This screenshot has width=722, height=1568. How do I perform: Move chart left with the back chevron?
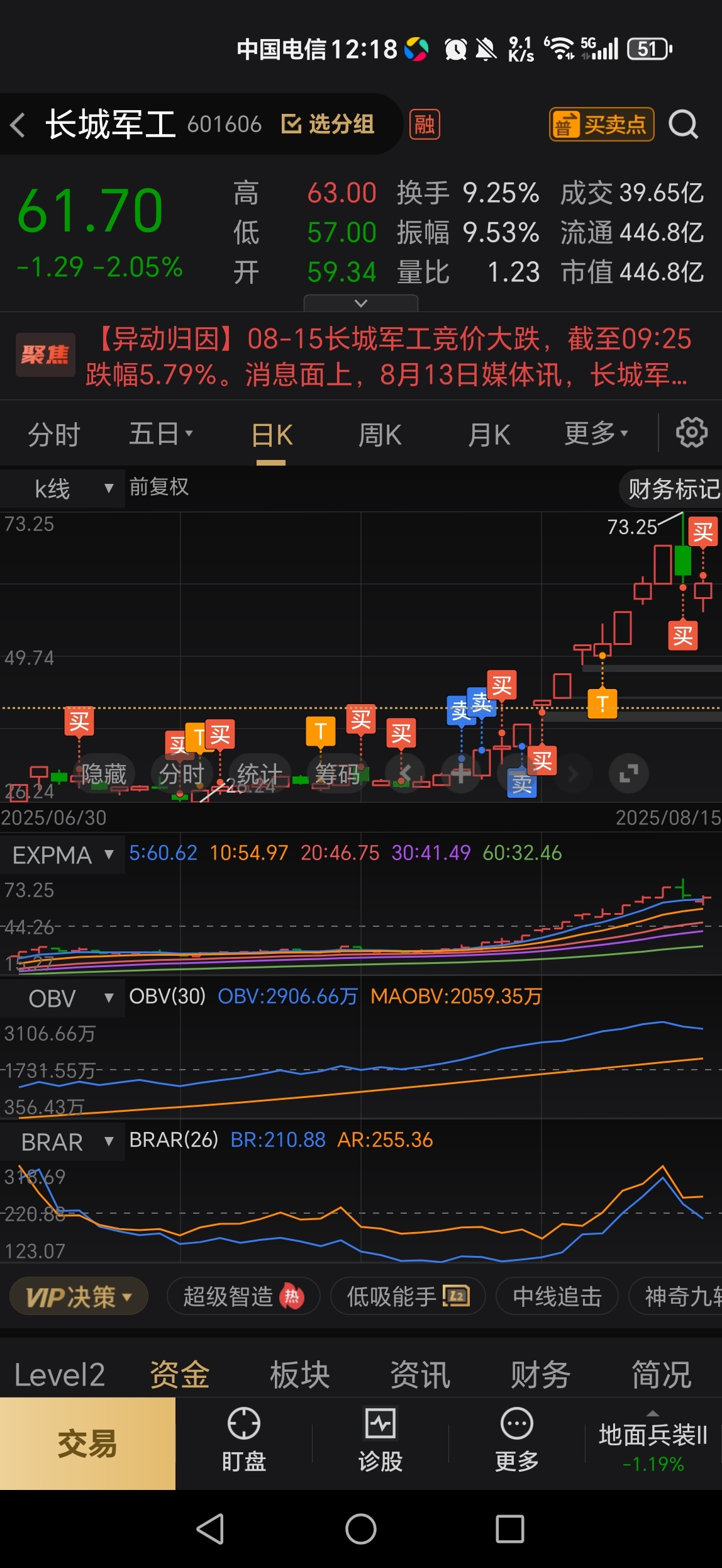coord(406,773)
